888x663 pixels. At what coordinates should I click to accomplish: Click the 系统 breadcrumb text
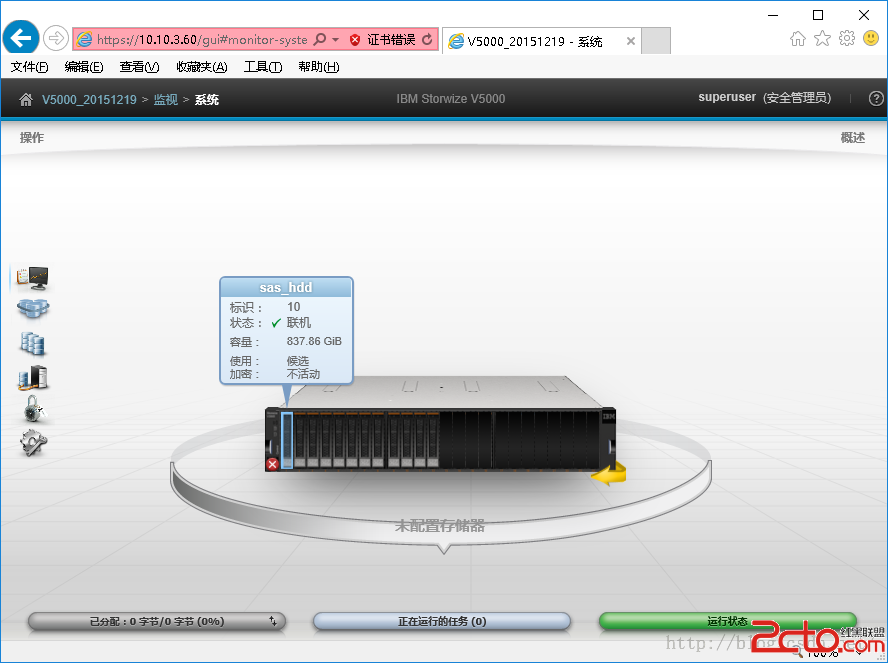pos(207,100)
